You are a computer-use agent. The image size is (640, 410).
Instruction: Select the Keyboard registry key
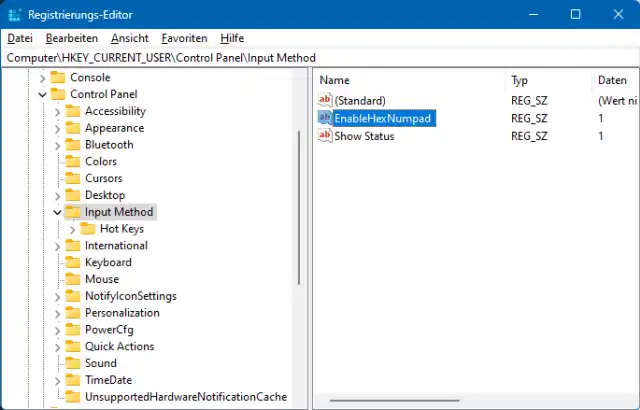coord(108,262)
